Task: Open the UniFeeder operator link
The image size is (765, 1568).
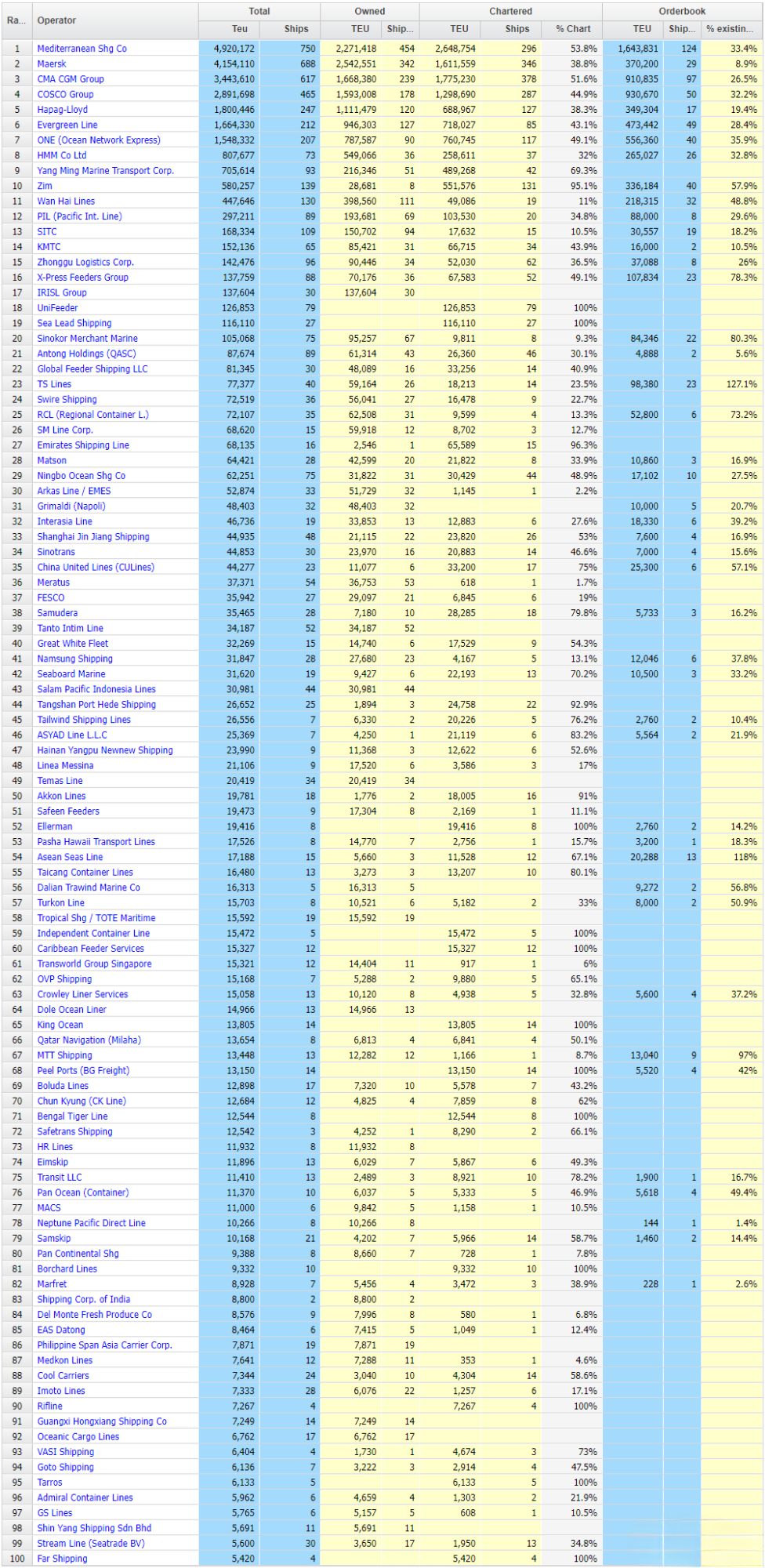Action: coord(58,308)
